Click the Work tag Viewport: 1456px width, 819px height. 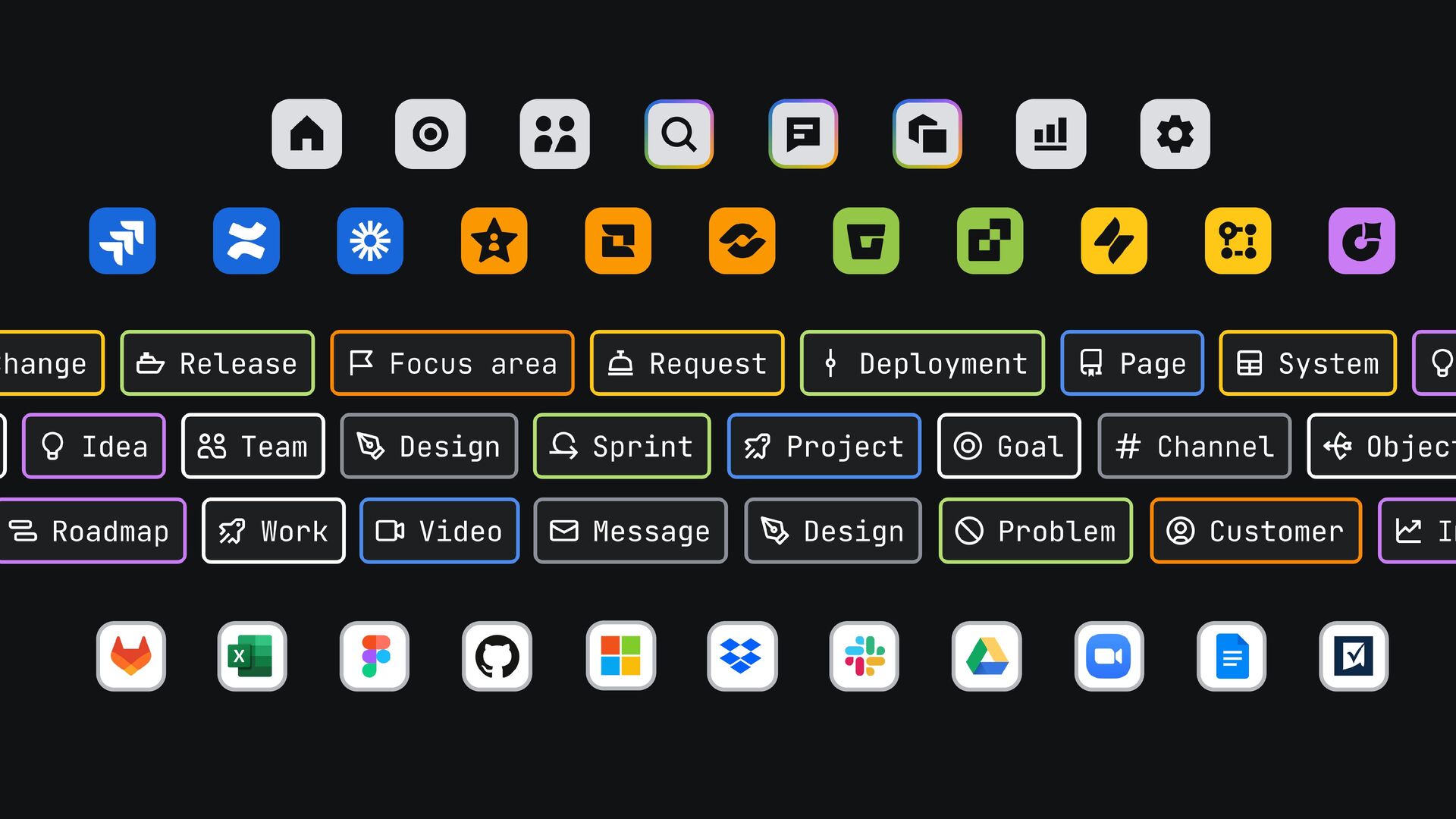click(x=274, y=531)
